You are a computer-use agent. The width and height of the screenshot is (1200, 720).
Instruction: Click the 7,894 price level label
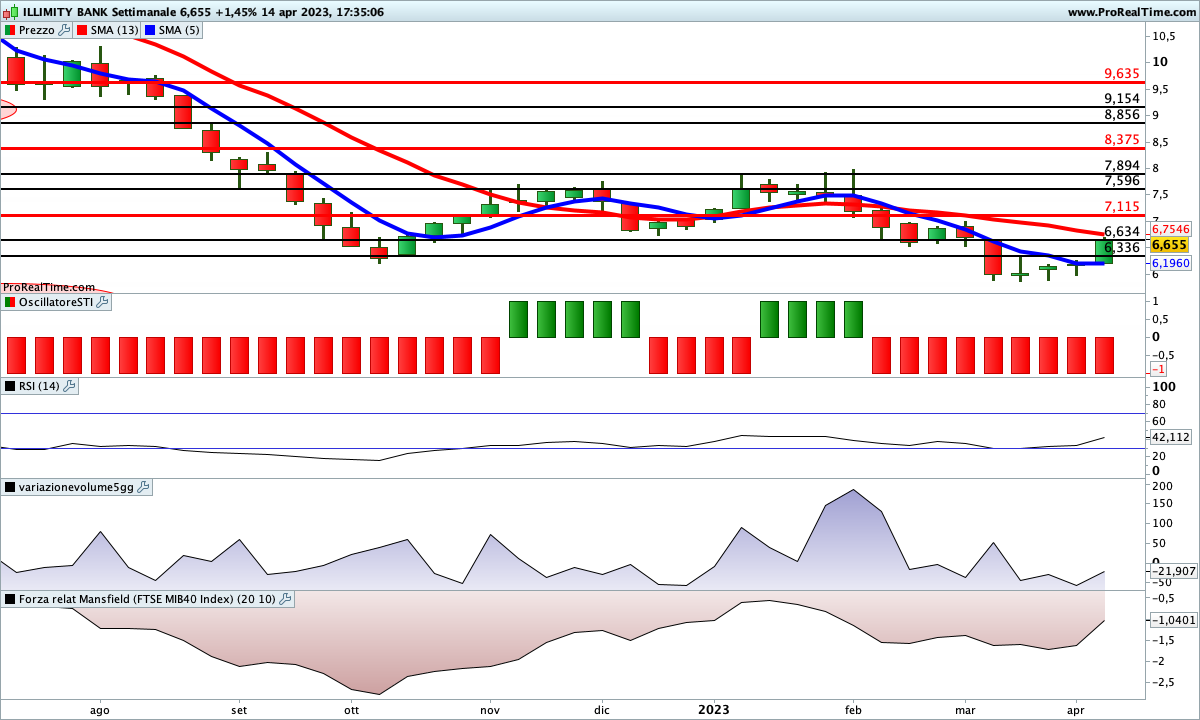1122,165
